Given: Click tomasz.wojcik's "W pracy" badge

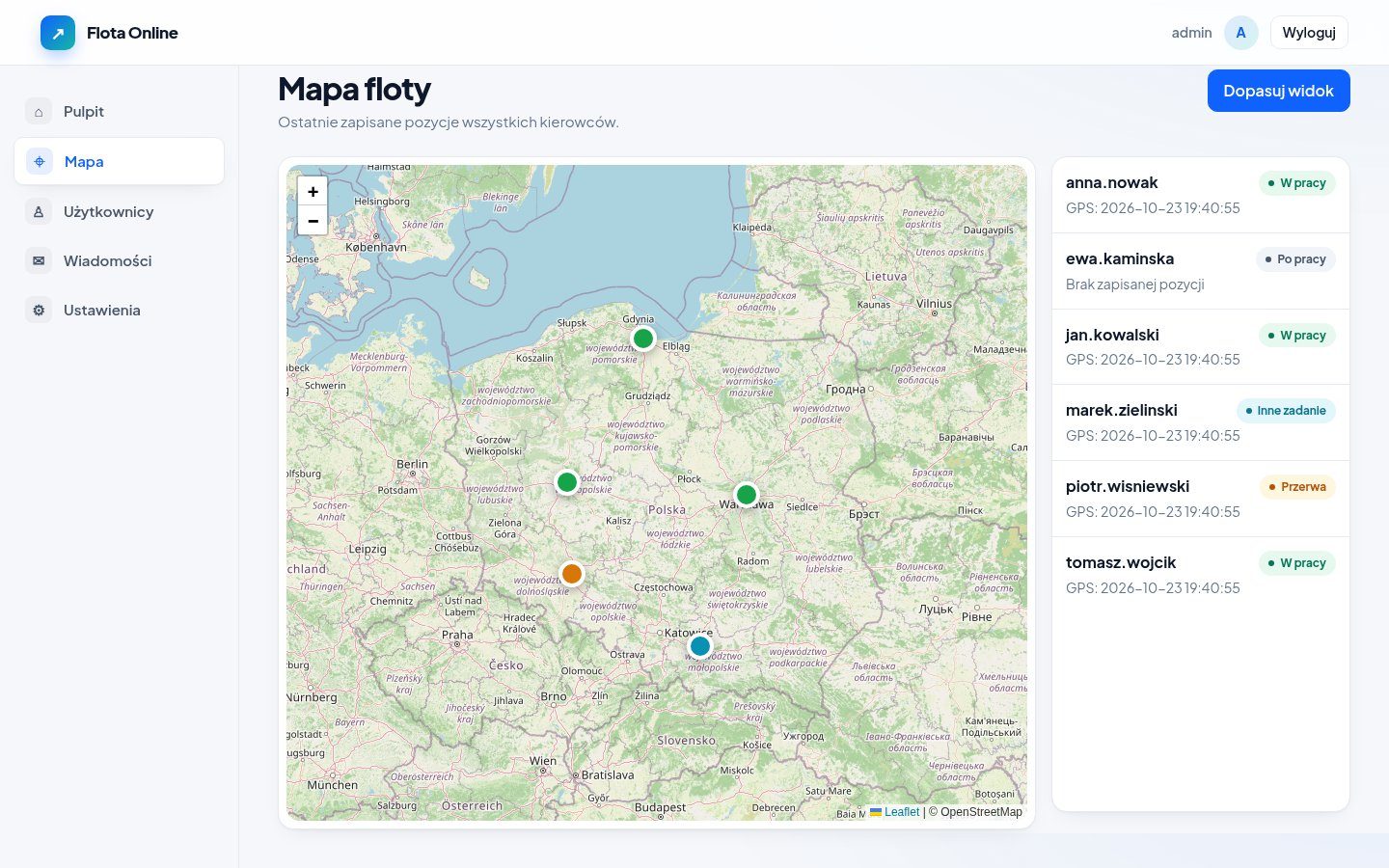Looking at the screenshot, I should click(1297, 563).
